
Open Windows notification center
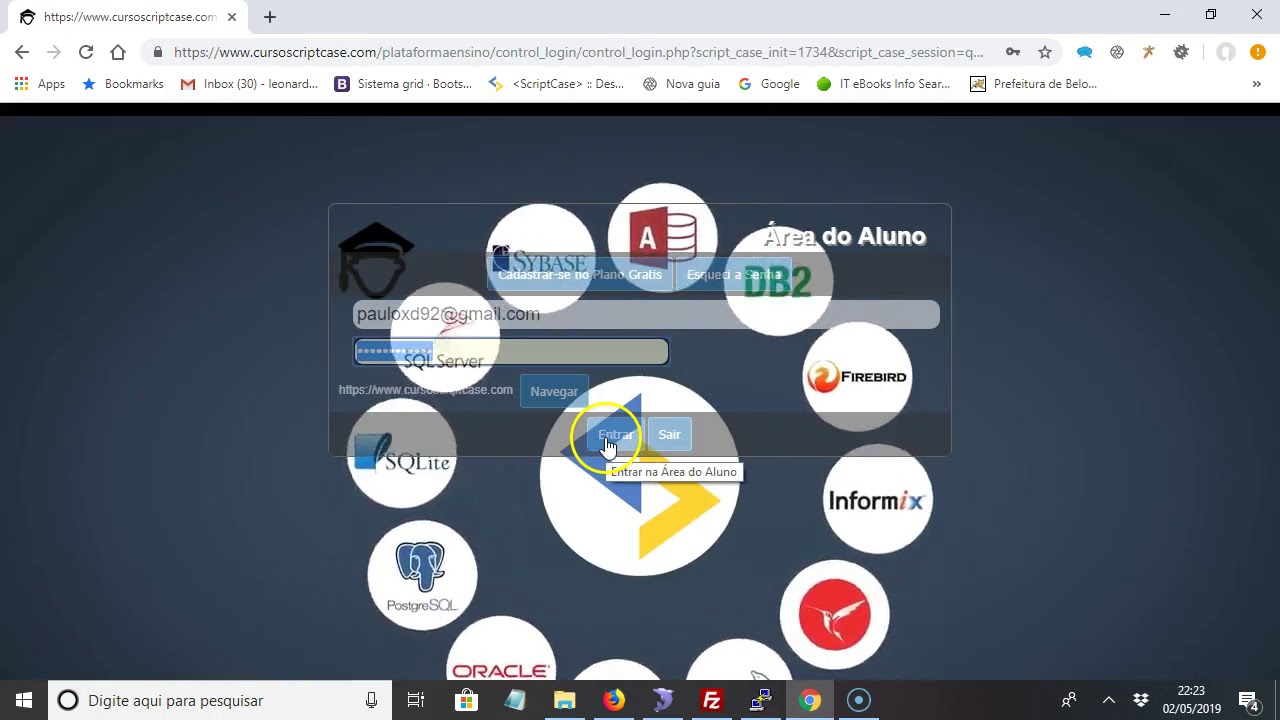coord(1248,700)
